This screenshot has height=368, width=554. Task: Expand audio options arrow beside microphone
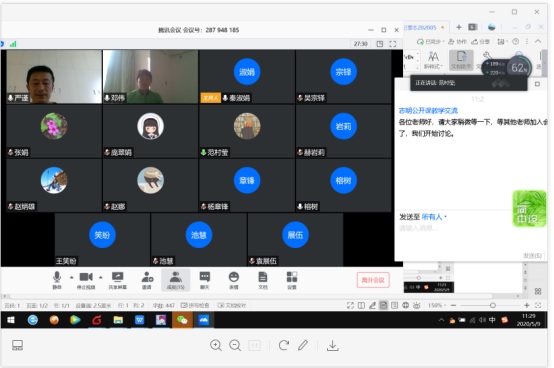72,278
